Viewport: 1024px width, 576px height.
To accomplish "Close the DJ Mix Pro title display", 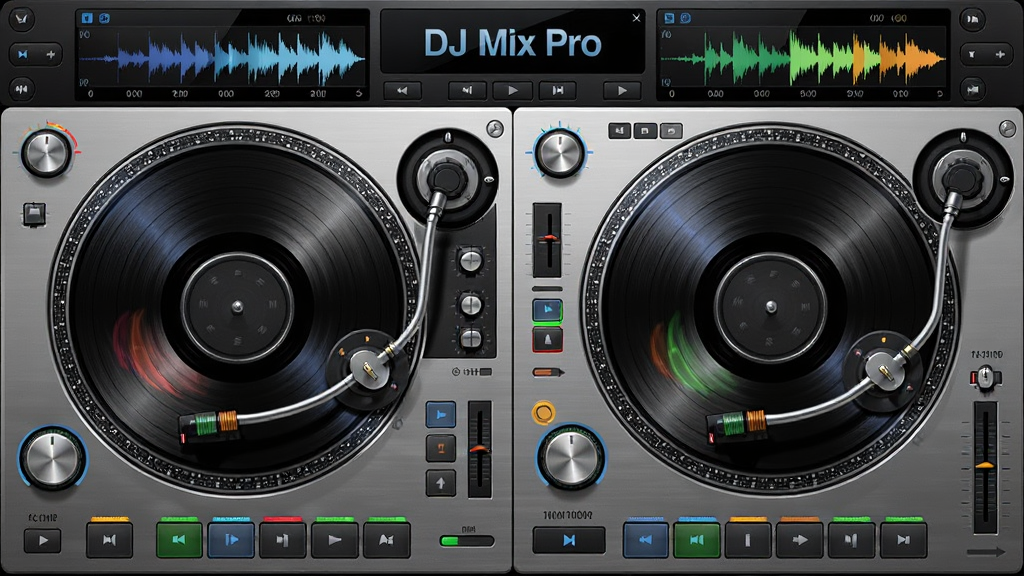I will coord(636,18).
